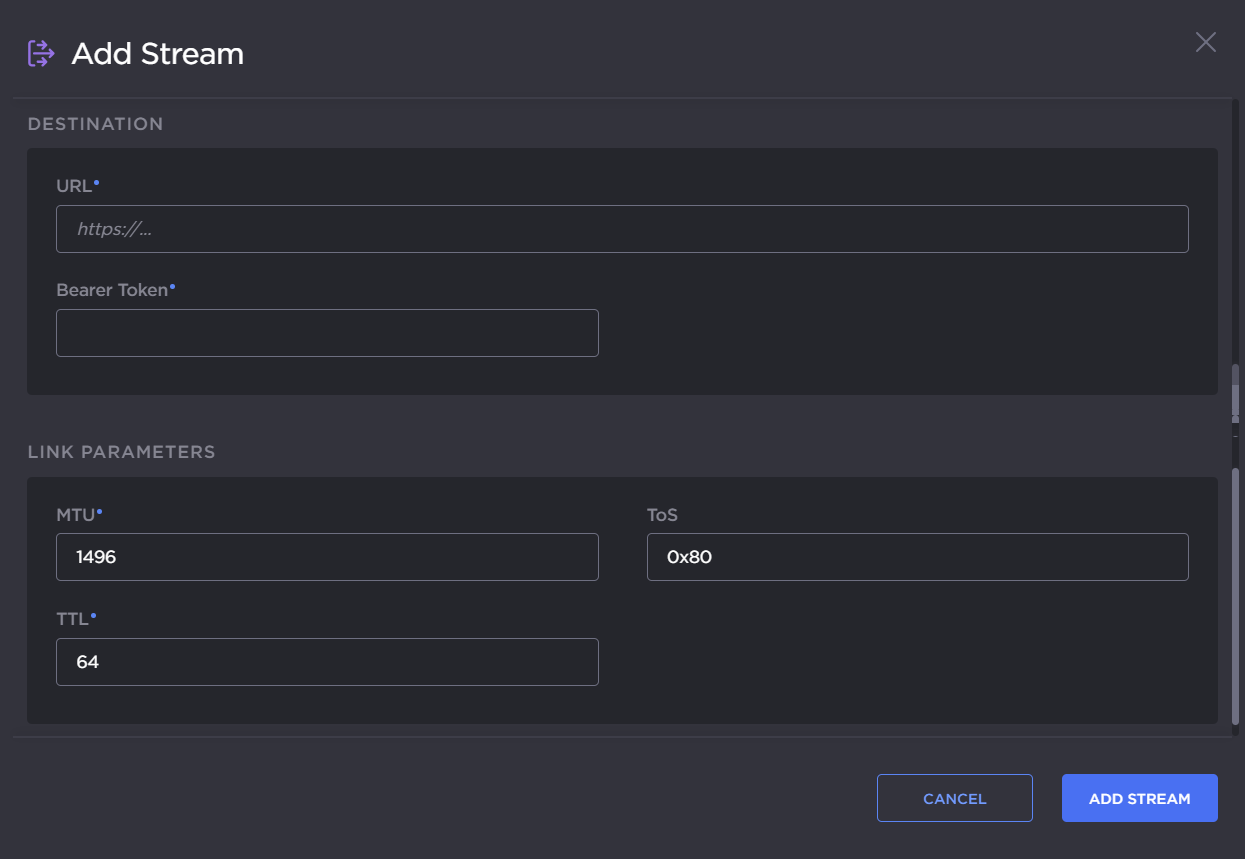
Task: Click the TTL field label
Action: pos(72,620)
